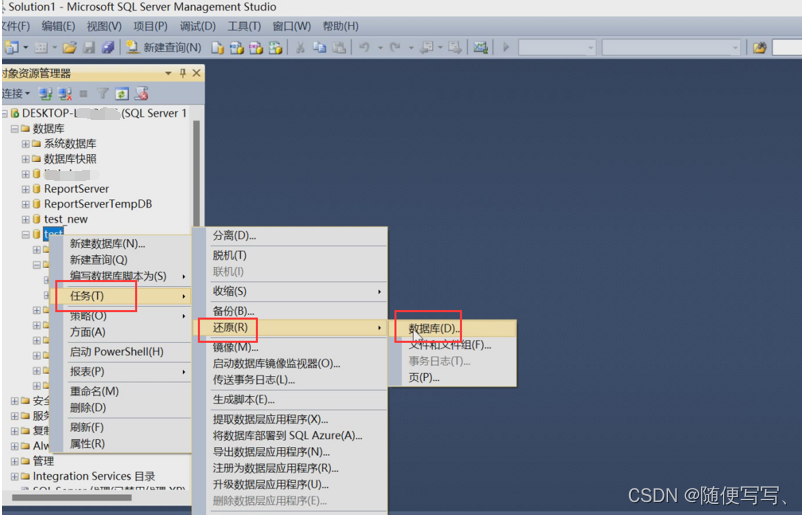Screen dimensions: 802x515
Task: Expand the test_new database node
Action: coord(25,219)
